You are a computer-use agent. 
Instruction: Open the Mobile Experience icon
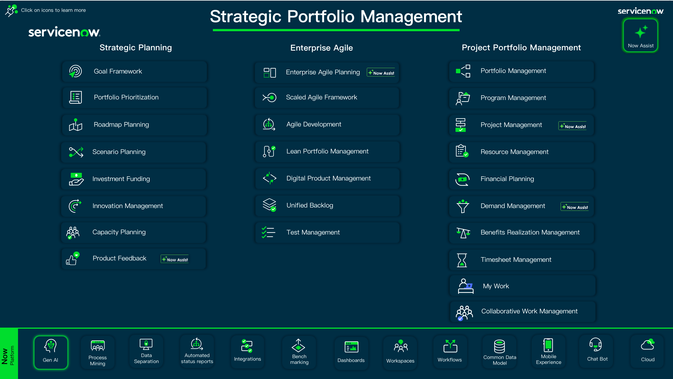549,352
